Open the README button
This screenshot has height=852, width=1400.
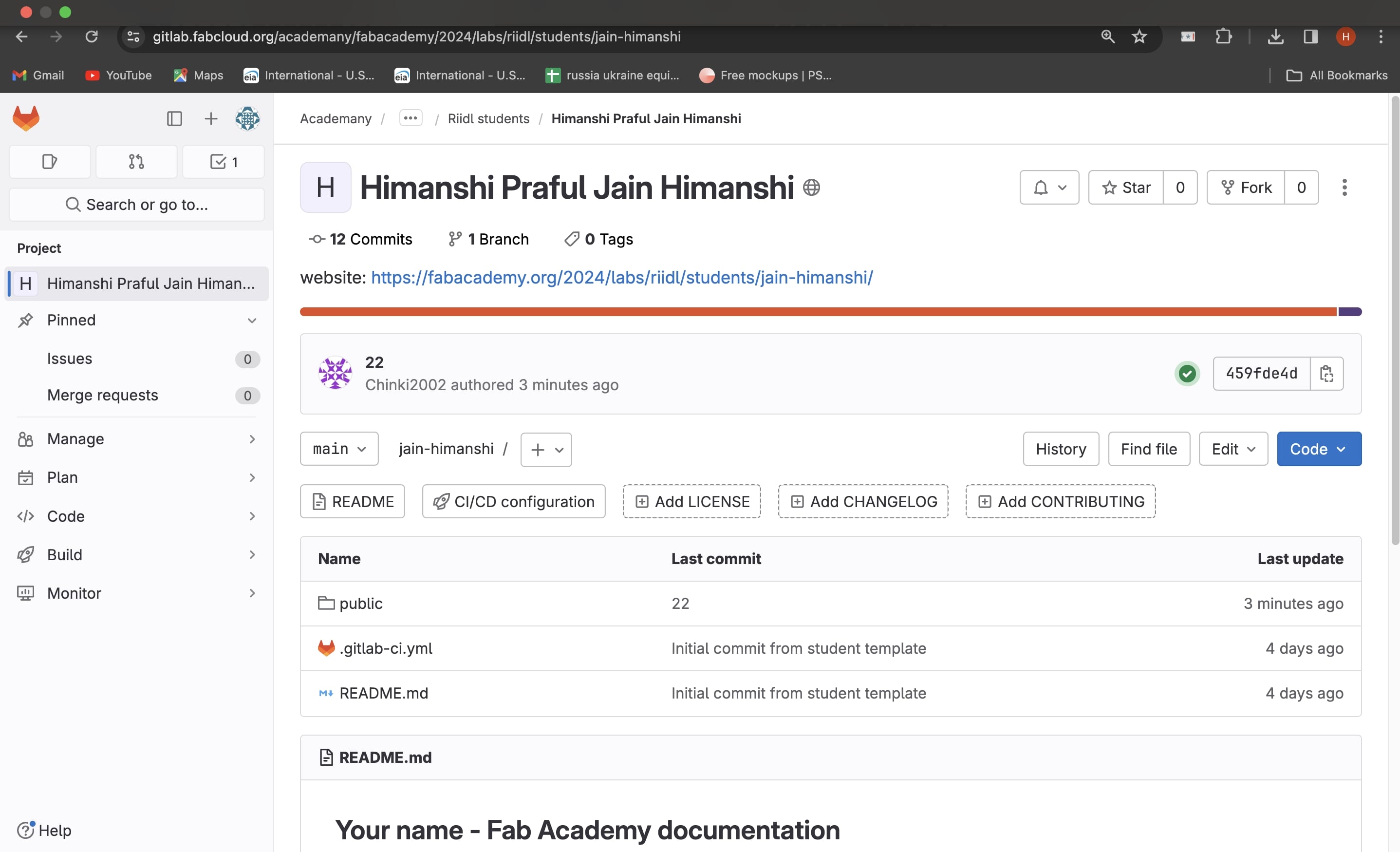pos(352,501)
